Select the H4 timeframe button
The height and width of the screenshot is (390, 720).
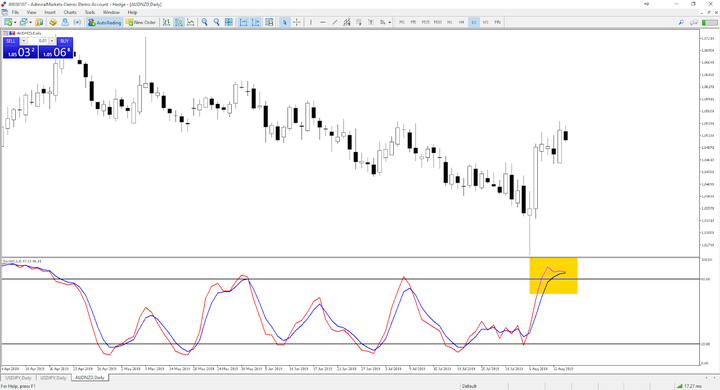coord(461,22)
